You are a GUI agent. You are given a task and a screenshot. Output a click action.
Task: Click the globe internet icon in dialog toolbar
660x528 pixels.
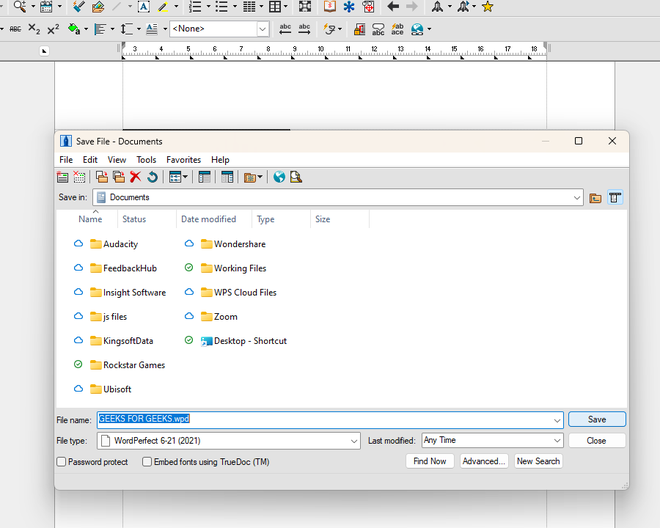[x=279, y=177]
